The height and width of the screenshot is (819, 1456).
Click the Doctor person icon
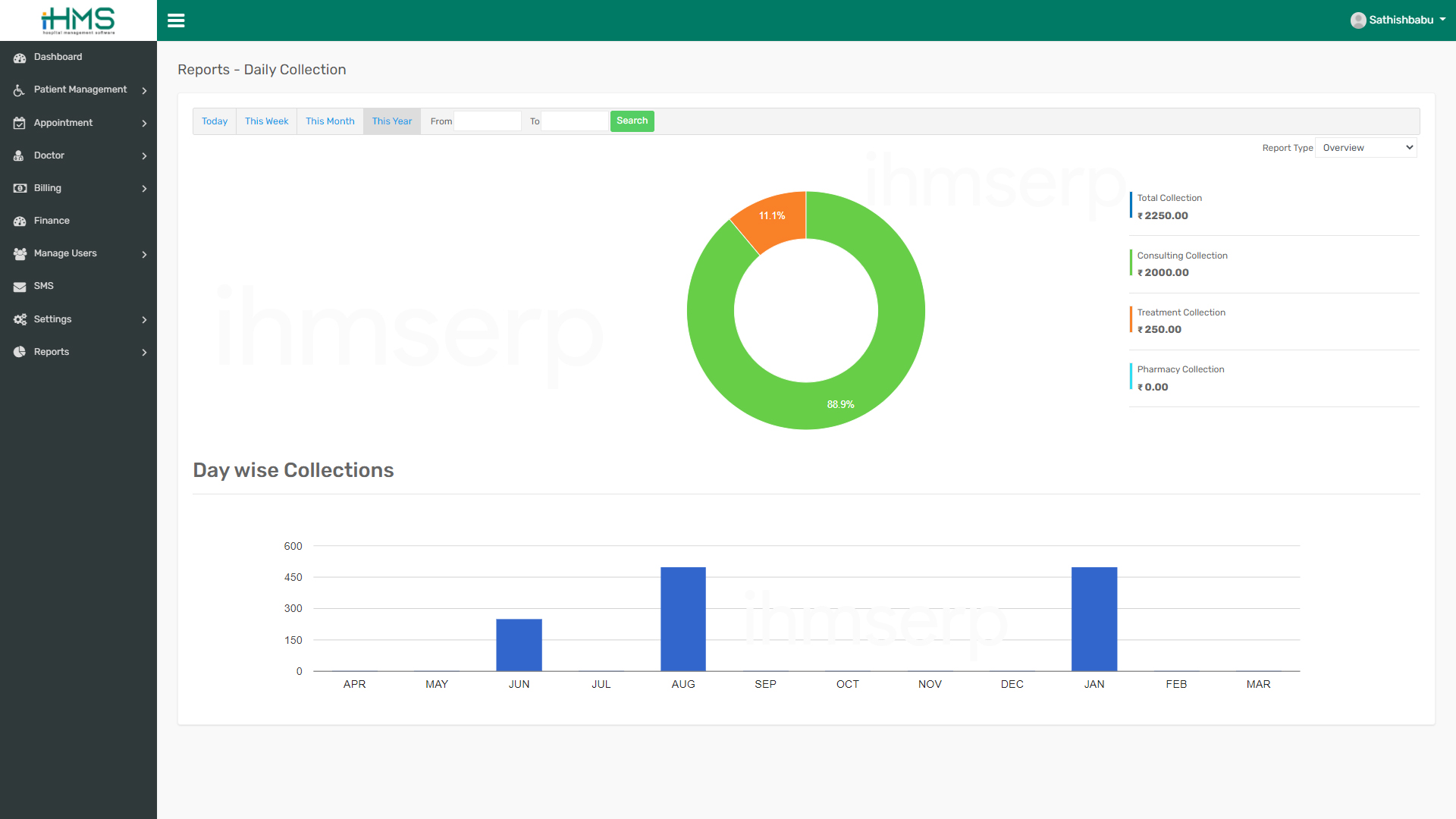(x=20, y=155)
